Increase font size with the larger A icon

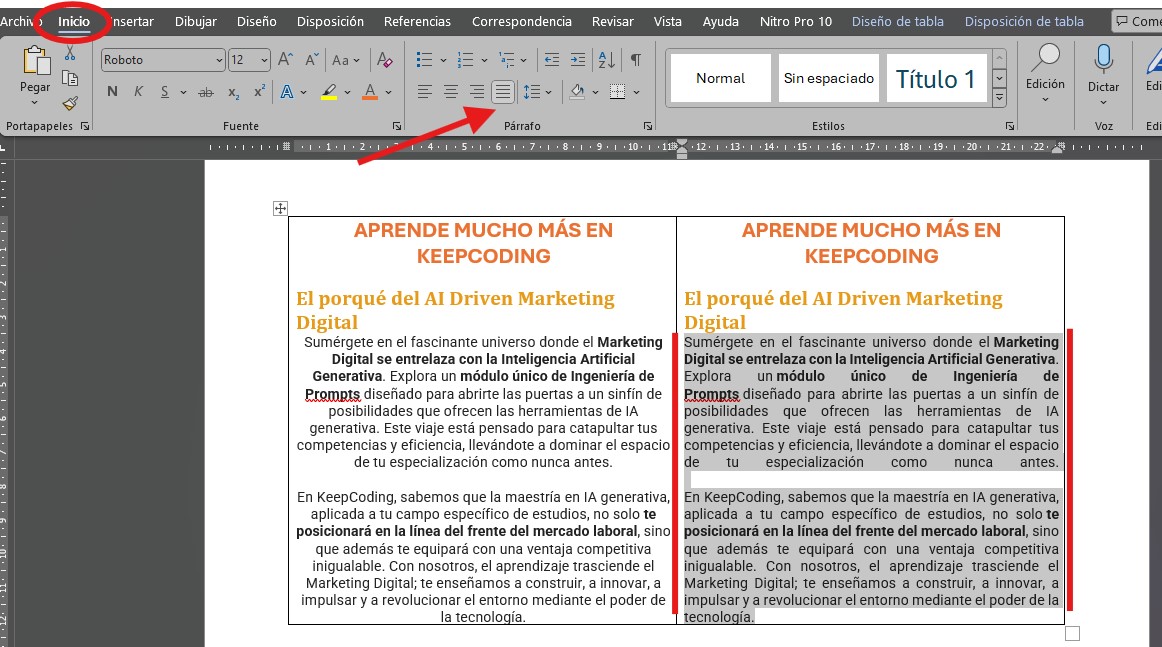tap(285, 59)
